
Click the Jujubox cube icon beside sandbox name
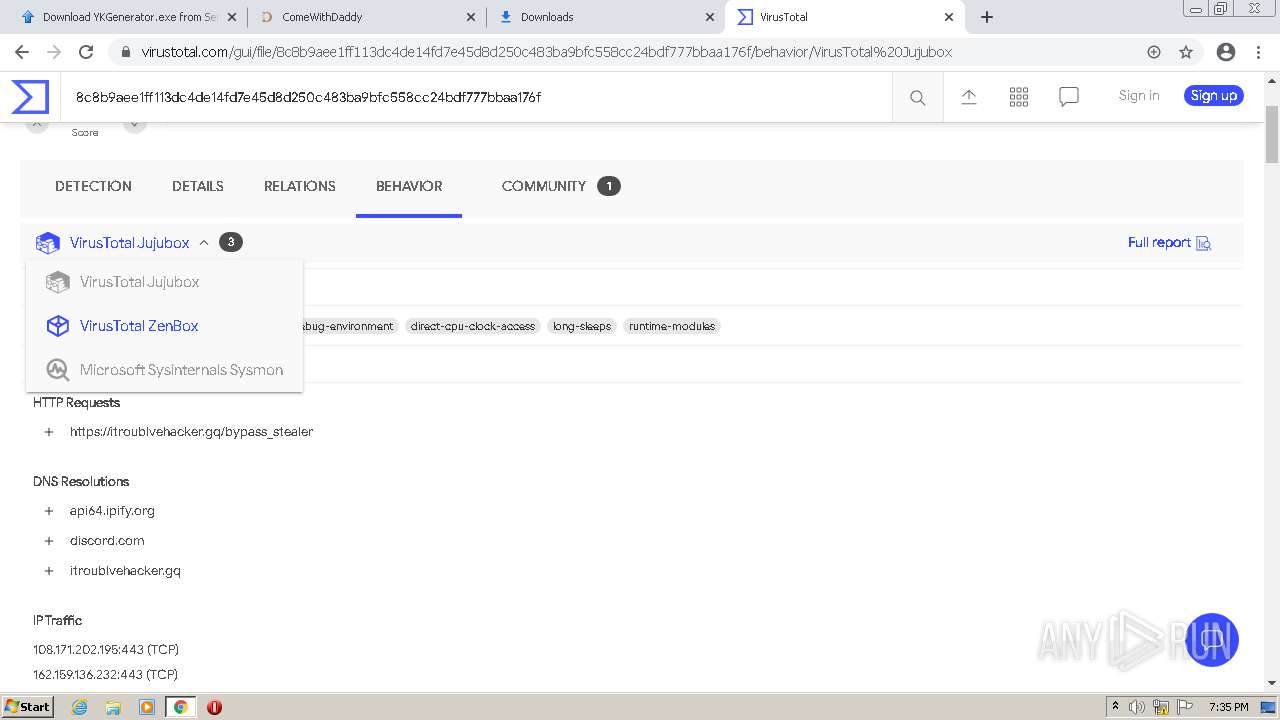[x=47, y=243]
